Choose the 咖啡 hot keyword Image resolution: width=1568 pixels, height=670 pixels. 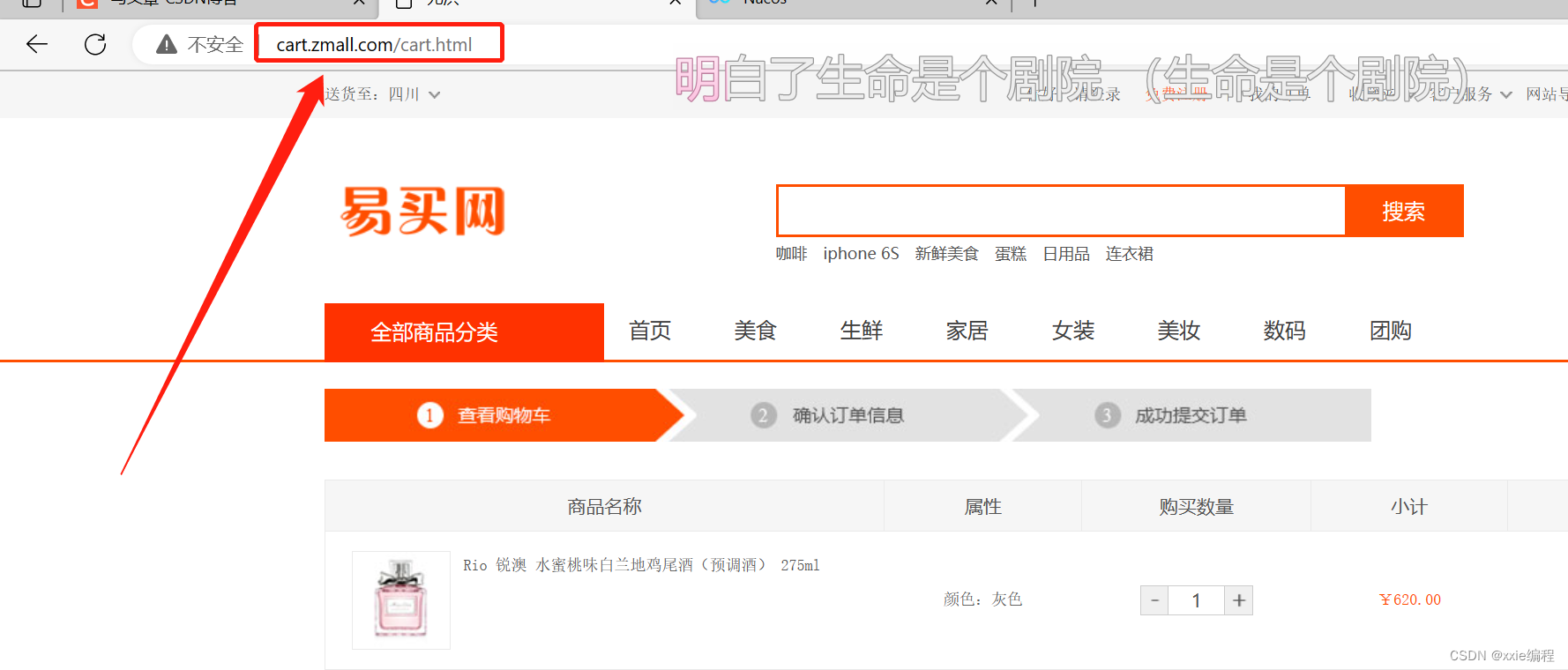click(x=791, y=254)
